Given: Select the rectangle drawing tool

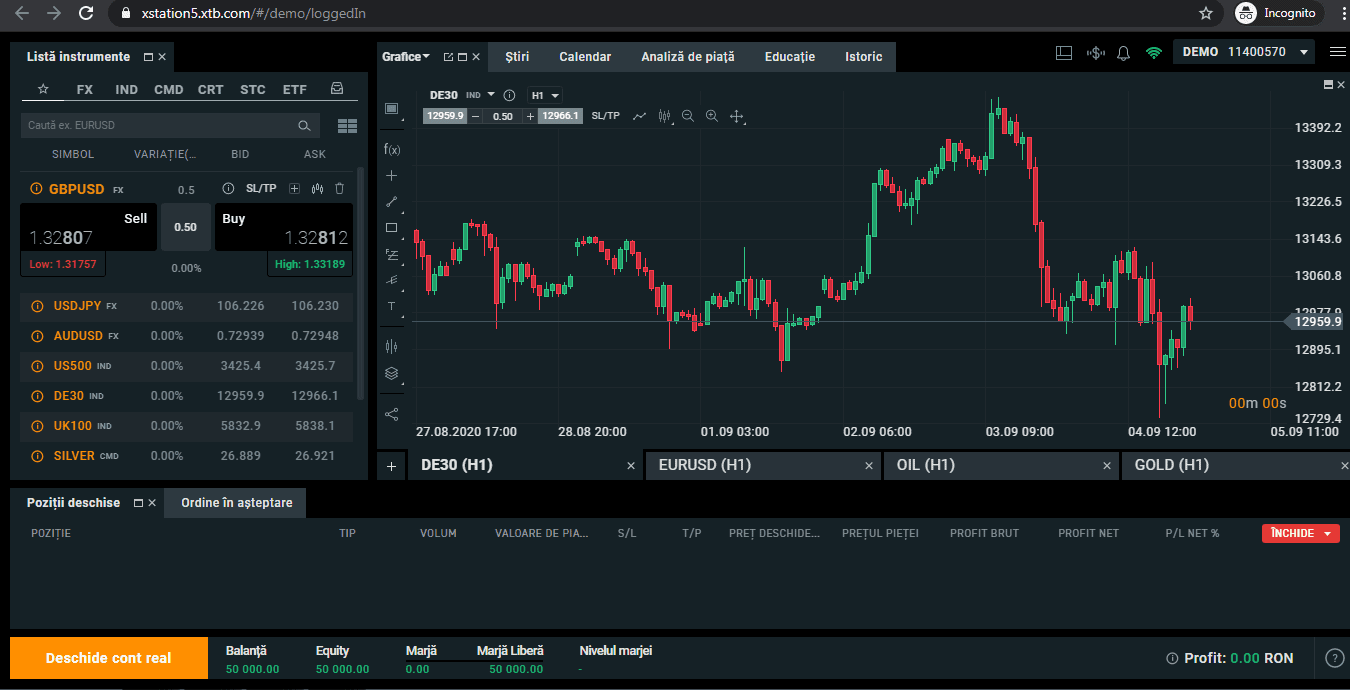Looking at the screenshot, I should (x=391, y=227).
